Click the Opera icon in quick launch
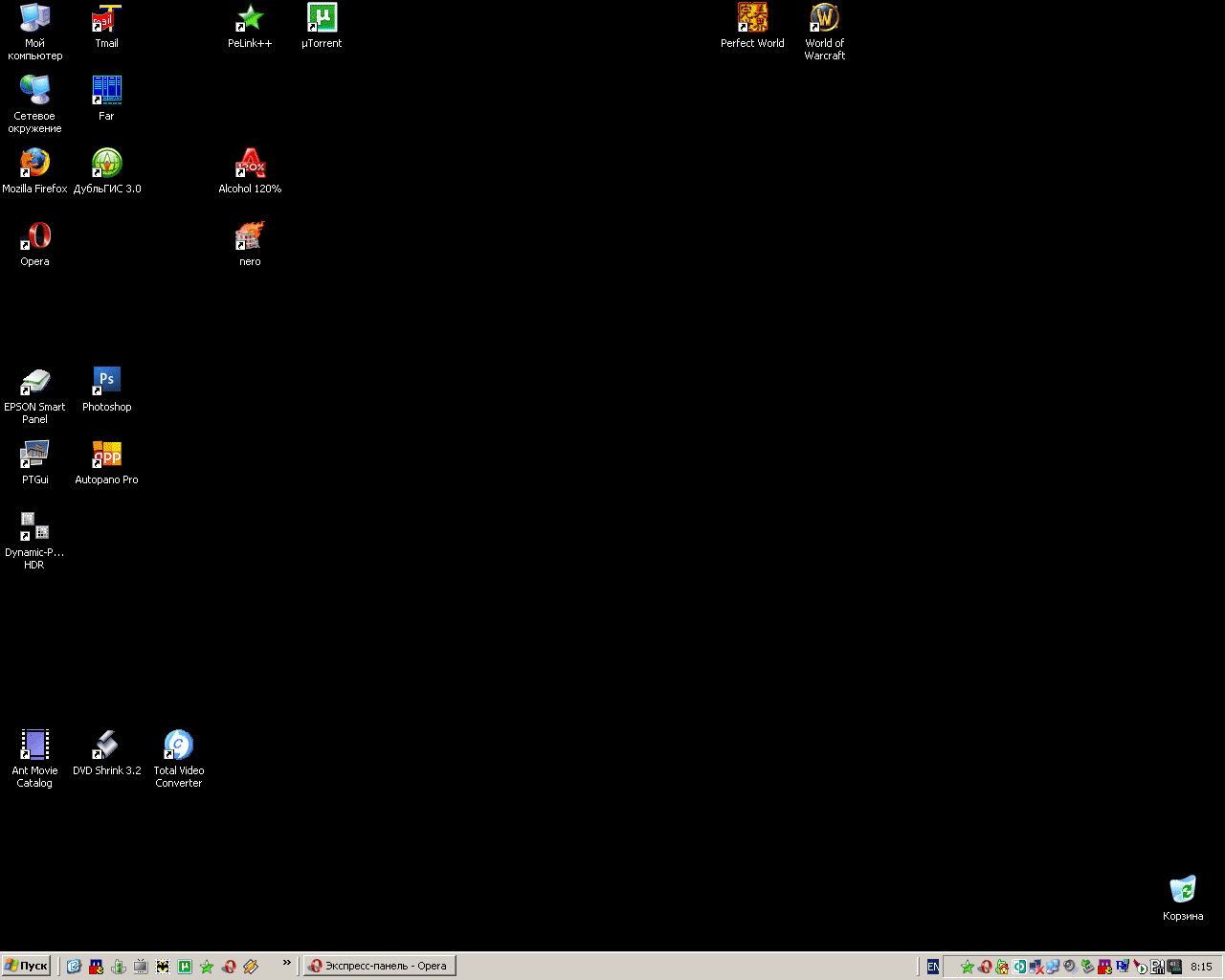Screen dimensions: 1225x980 229,967
